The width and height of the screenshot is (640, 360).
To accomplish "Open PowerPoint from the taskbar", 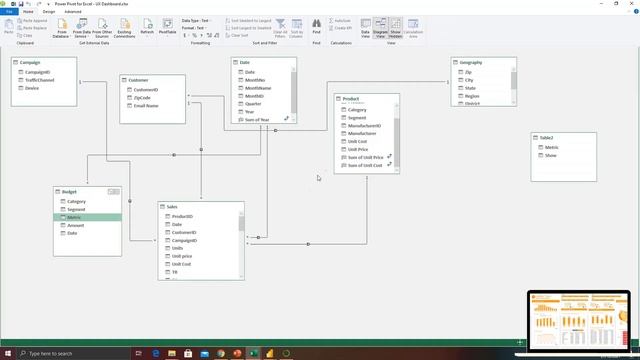I will click(237, 353).
